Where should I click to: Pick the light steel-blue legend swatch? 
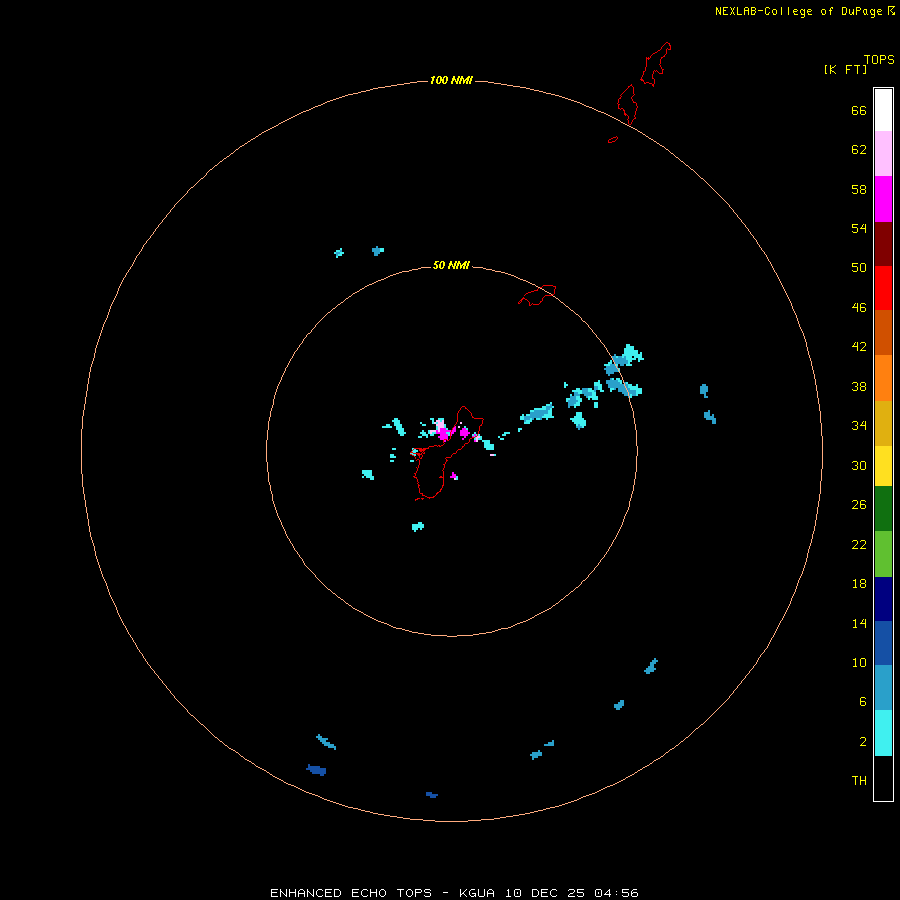[x=883, y=688]
